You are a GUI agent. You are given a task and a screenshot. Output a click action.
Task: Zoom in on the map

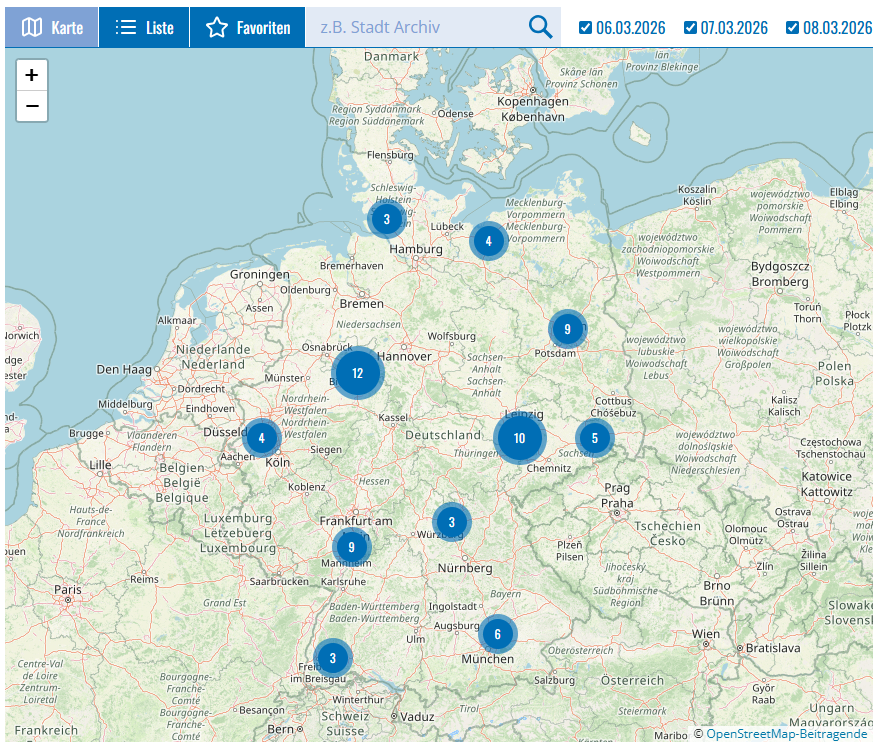coord(32,75)
